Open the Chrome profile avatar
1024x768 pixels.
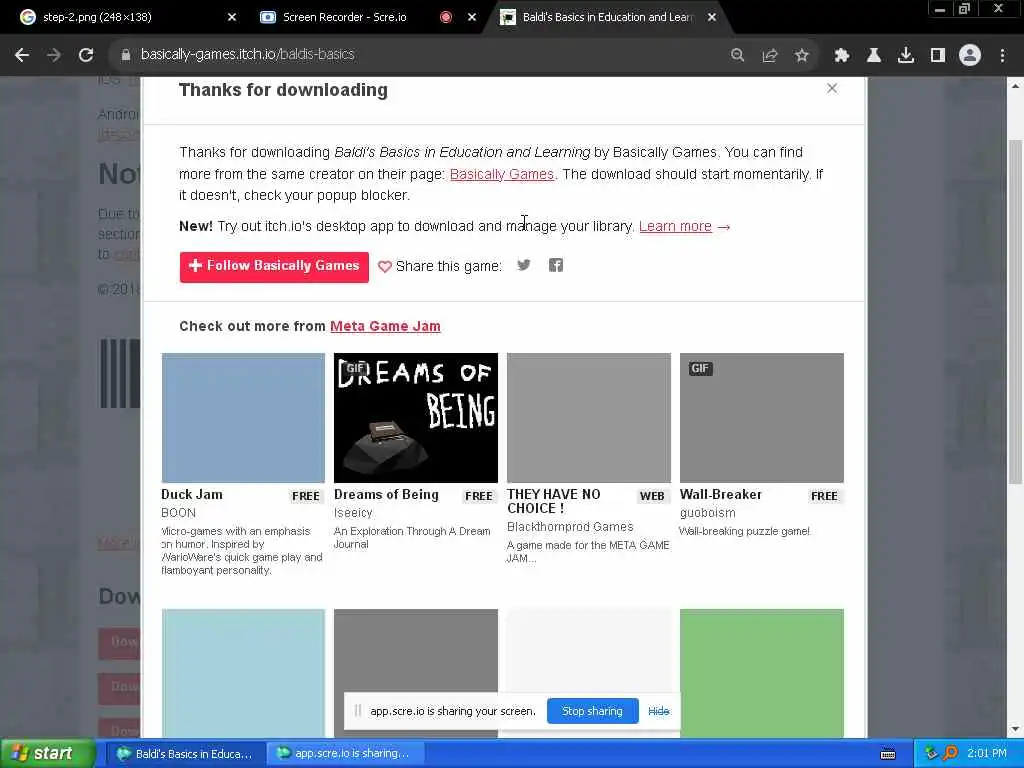click(x=970, y=55)
